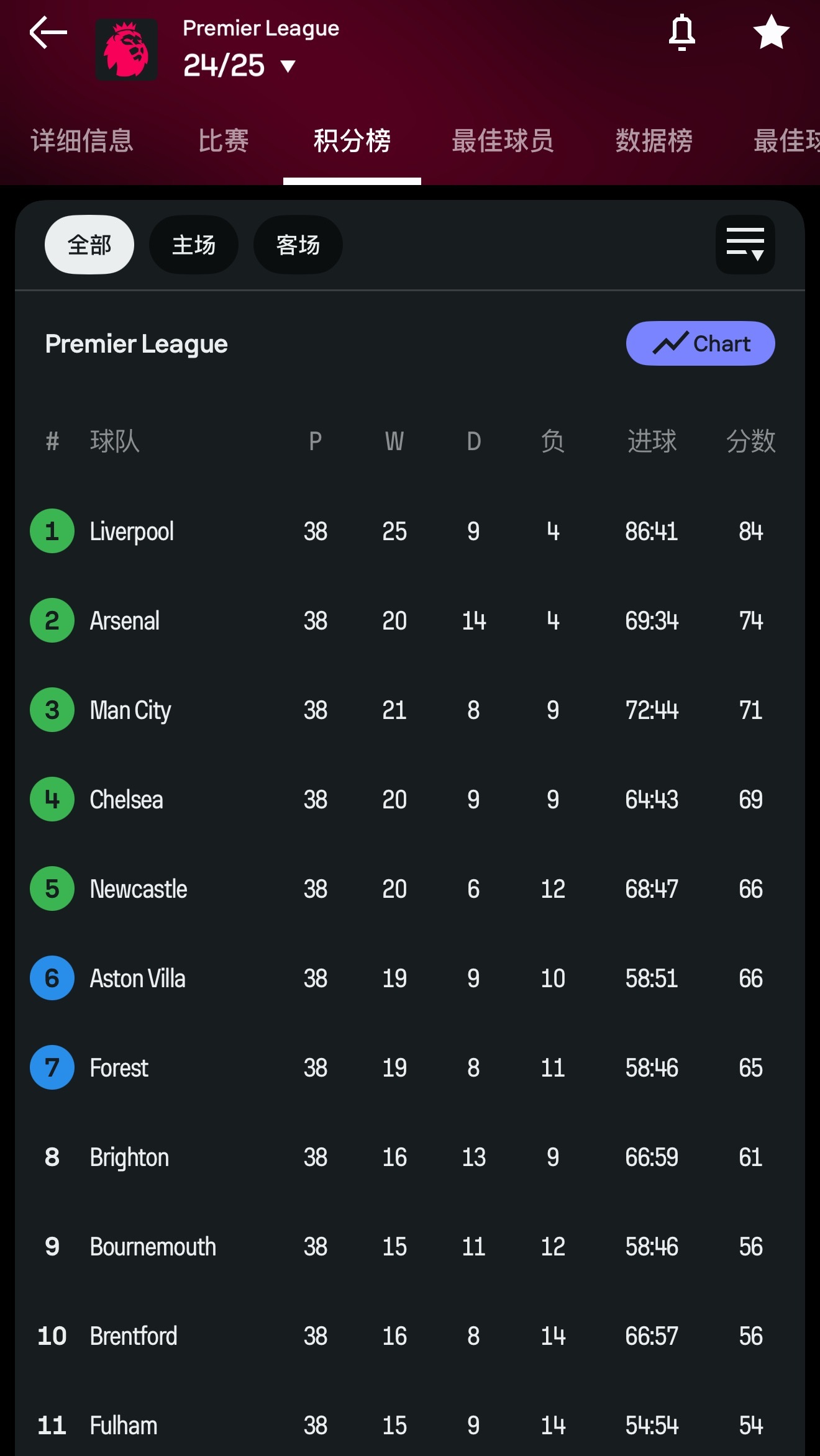Tap the back arrow icon
Viewport: 820px width, 1456px height.
48,33
